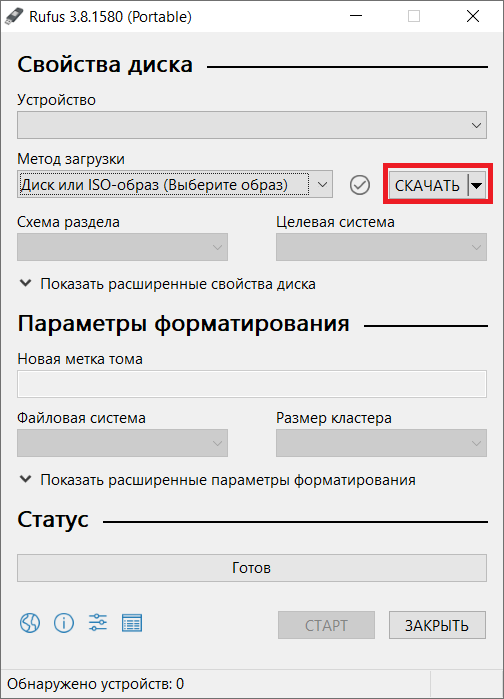Click the Готов status progress bar
The image size is (504, 699).
(x=252, y=568)
